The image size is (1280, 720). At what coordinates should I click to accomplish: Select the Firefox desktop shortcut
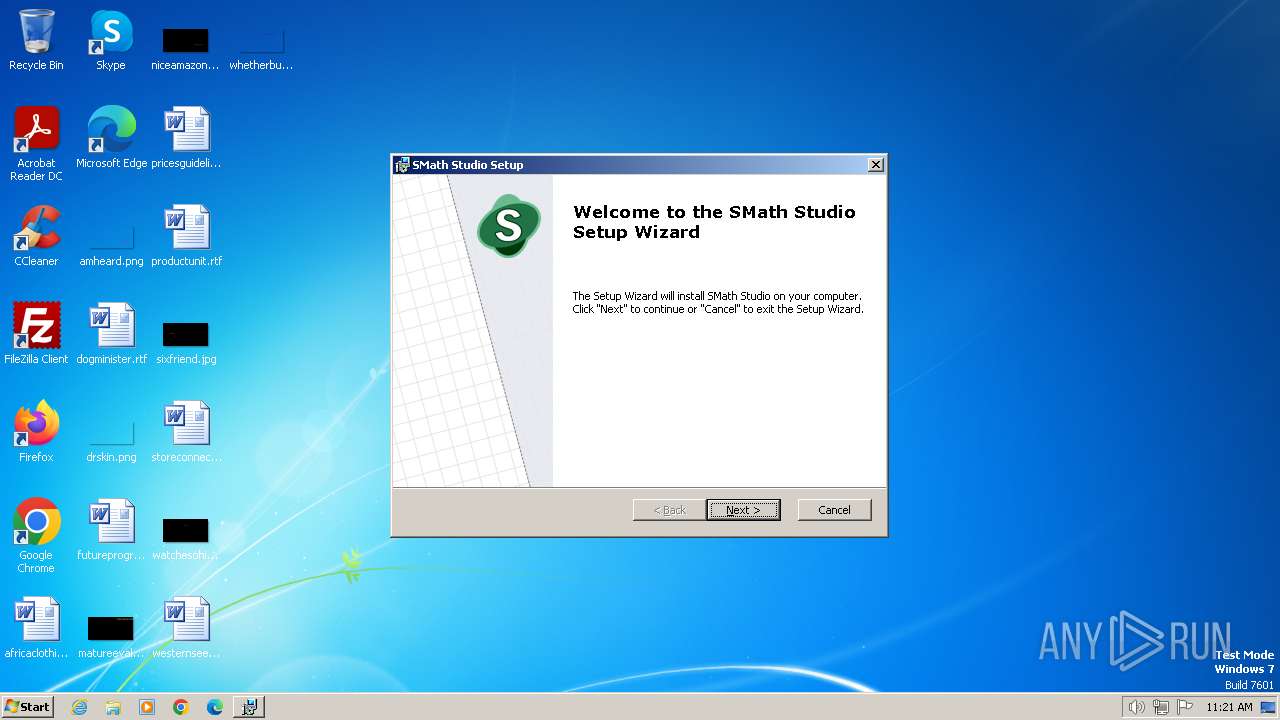tap(36, 432)
